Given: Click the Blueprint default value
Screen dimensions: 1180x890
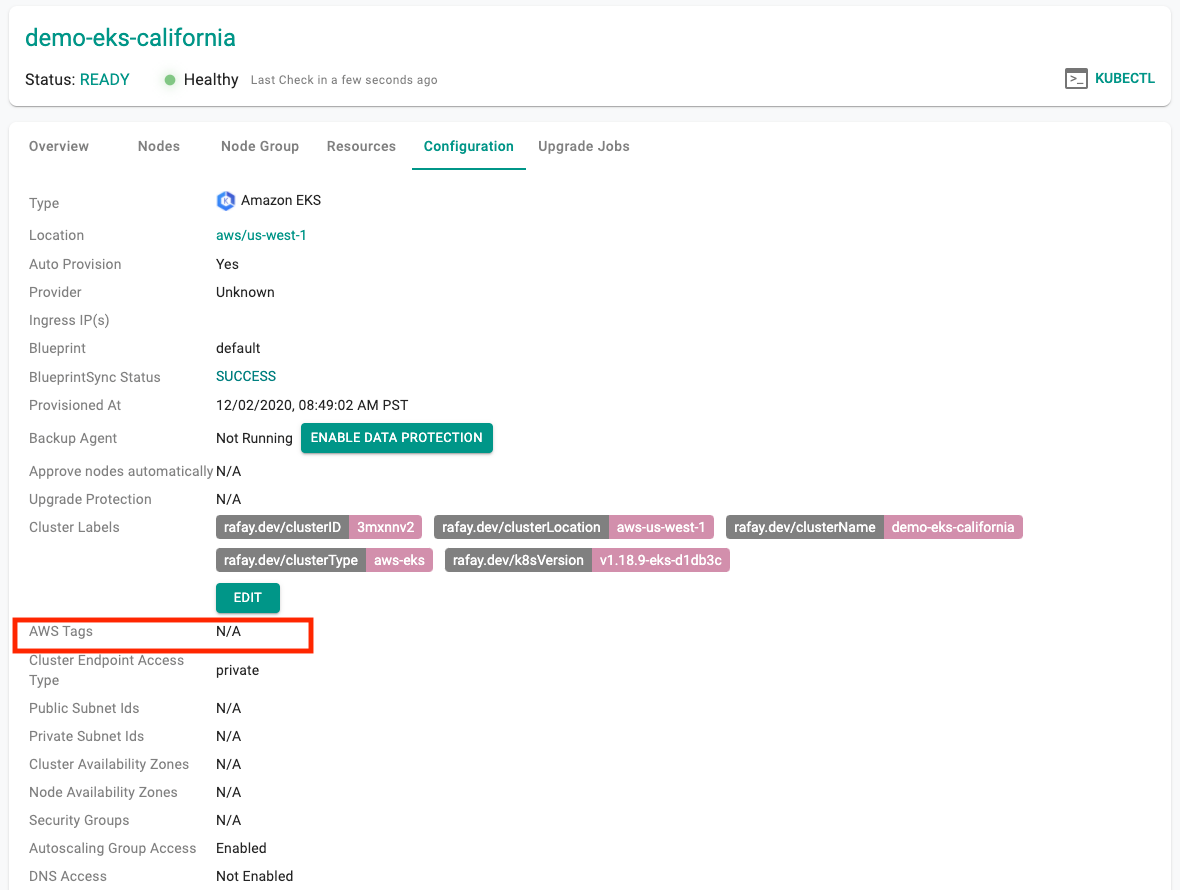Looking at the screenshot, I should (238, 348).
